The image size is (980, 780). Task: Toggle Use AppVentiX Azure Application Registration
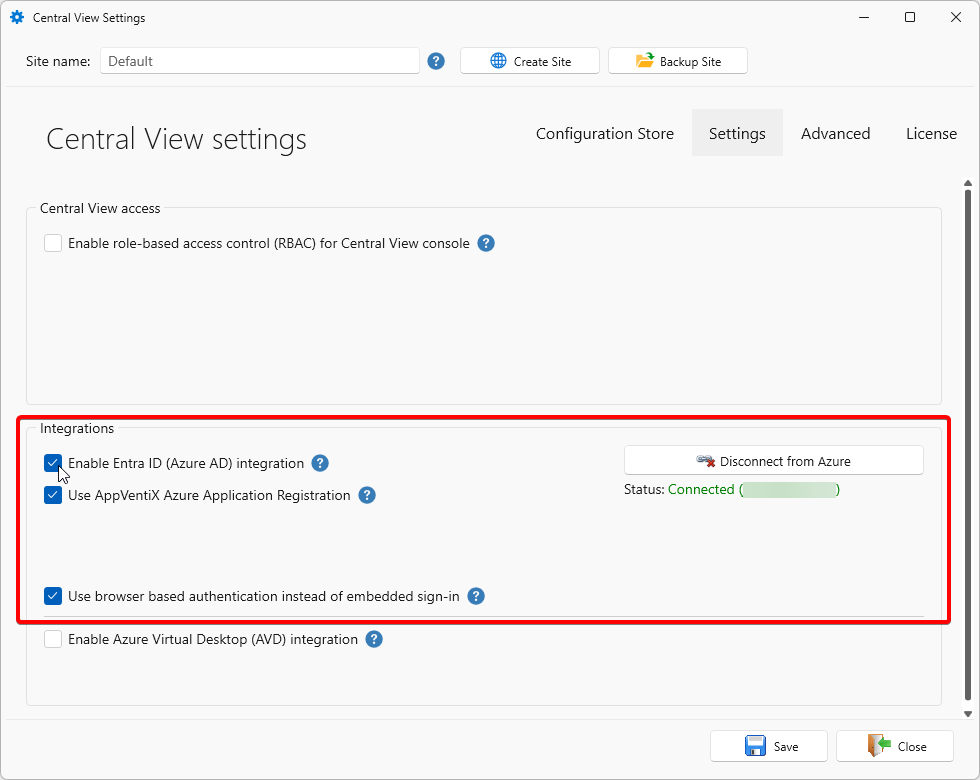pos(53,495)
